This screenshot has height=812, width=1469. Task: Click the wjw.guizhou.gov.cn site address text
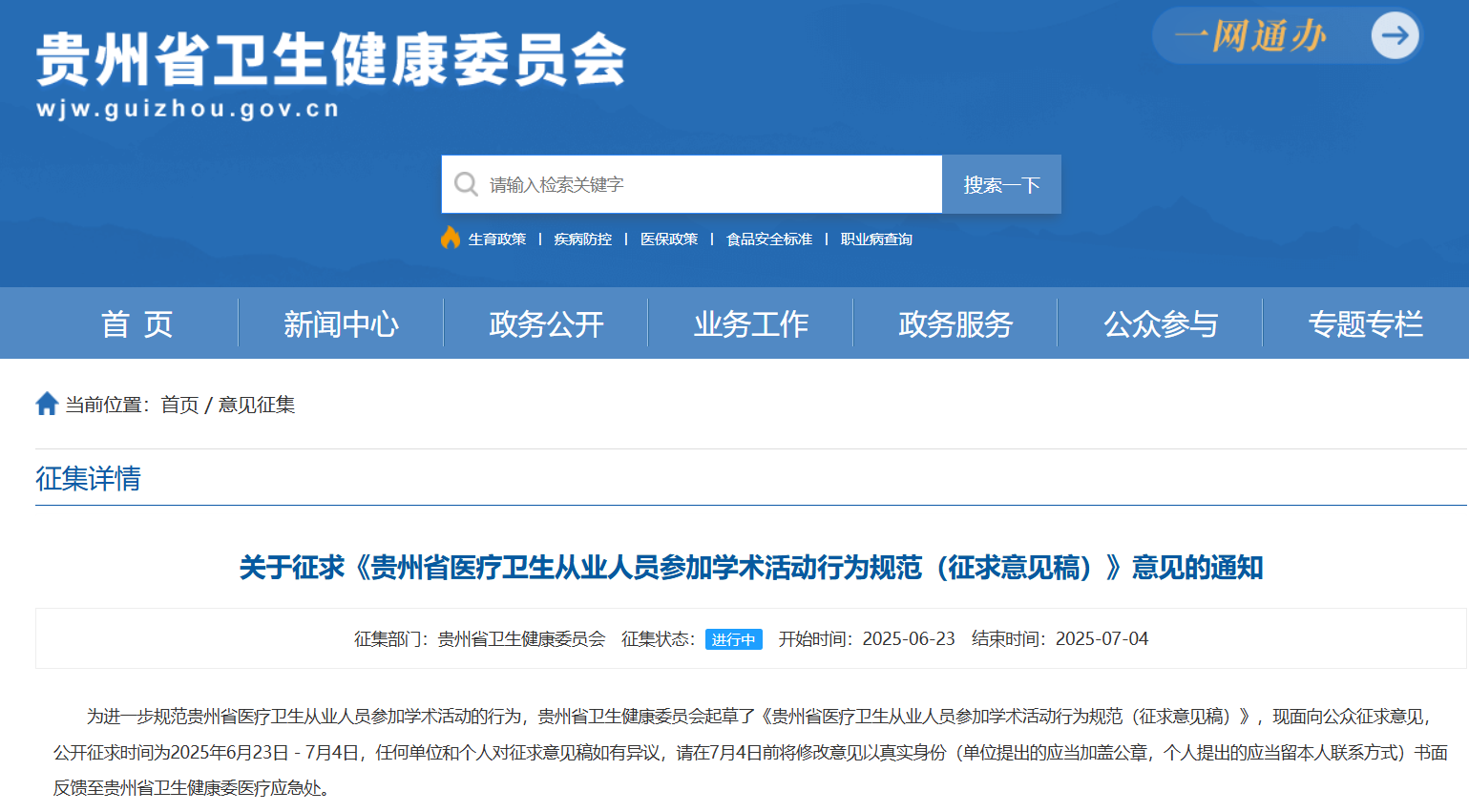188,109
